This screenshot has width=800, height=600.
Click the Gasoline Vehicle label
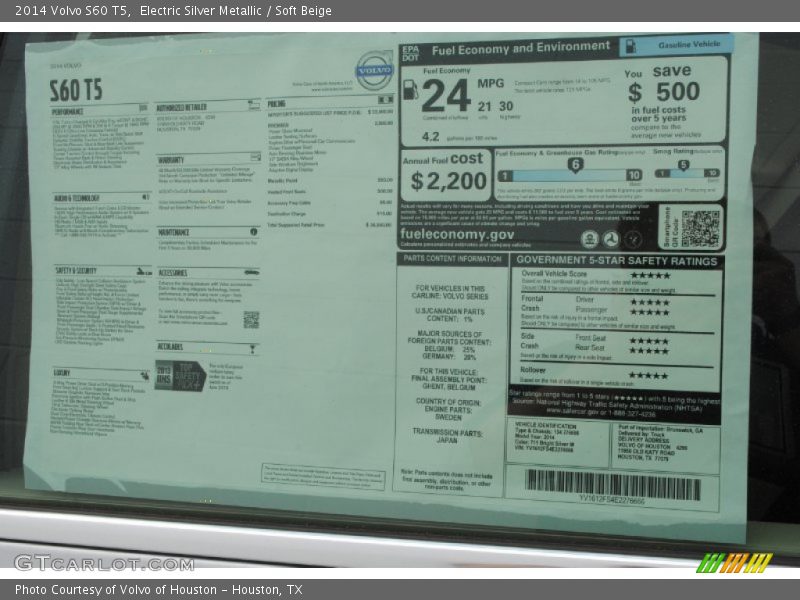tap(676, 45)
